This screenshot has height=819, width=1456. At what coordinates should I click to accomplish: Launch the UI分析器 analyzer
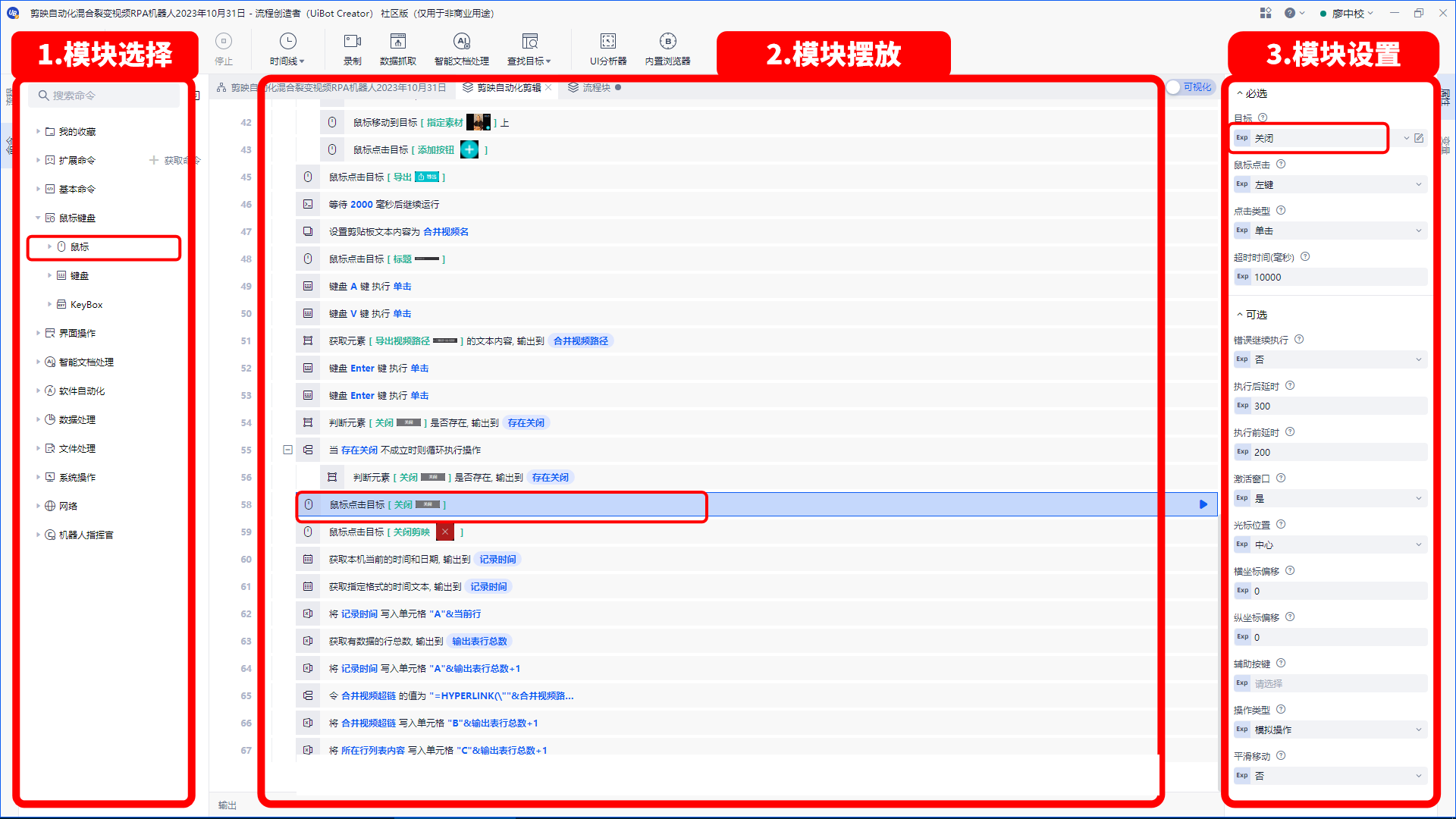[608, 49]
